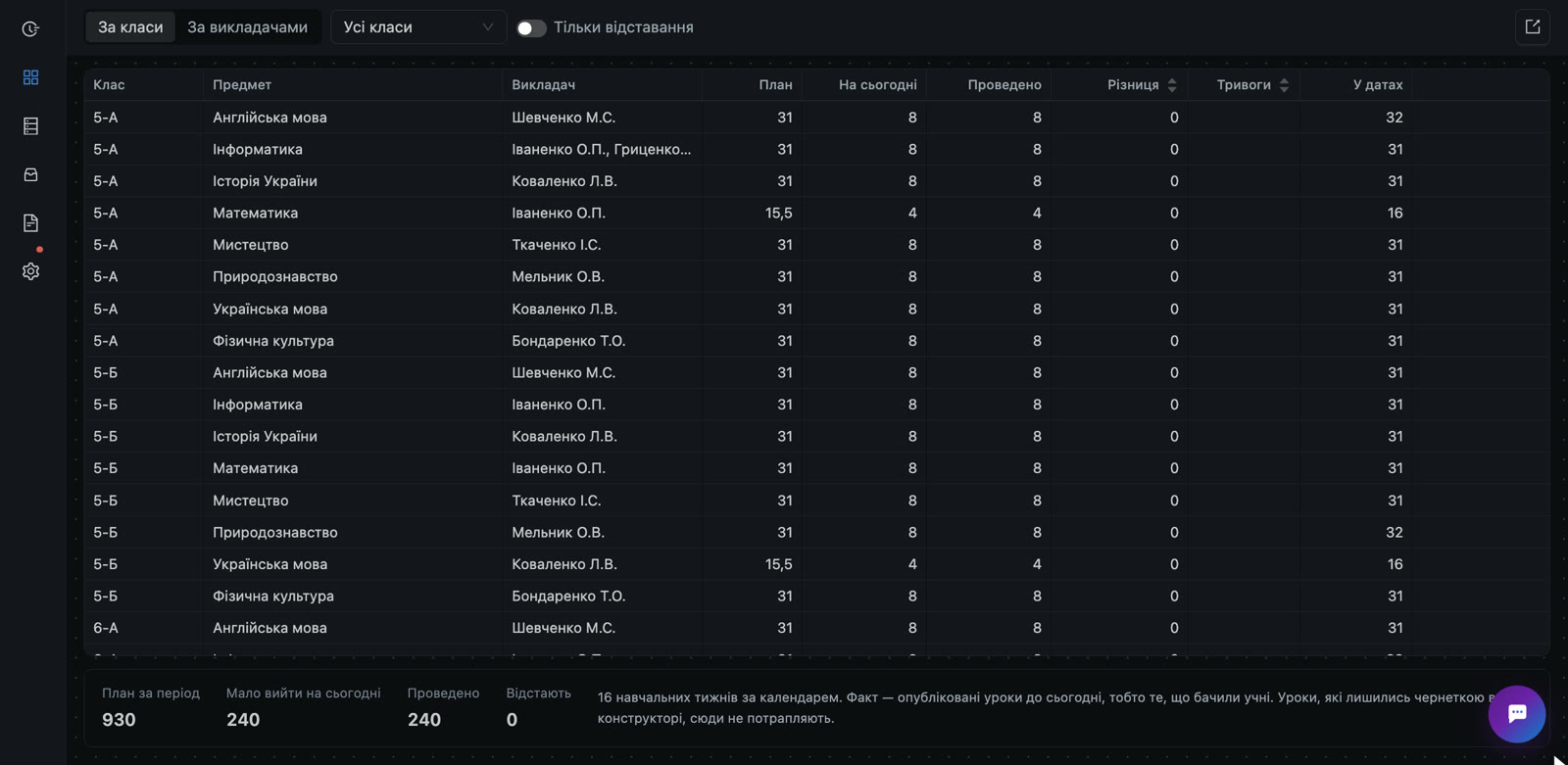Open the inbox icon in sidebar
The width and height of the screenshot is (1568, 765).
[30, 174]
